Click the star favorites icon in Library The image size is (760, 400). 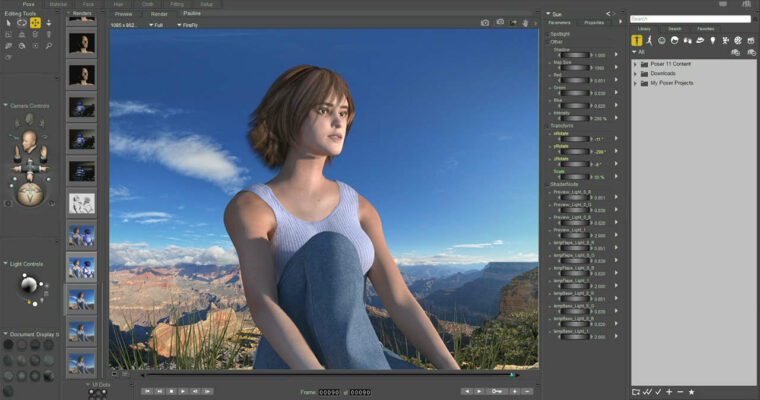(x=692, y=392)
